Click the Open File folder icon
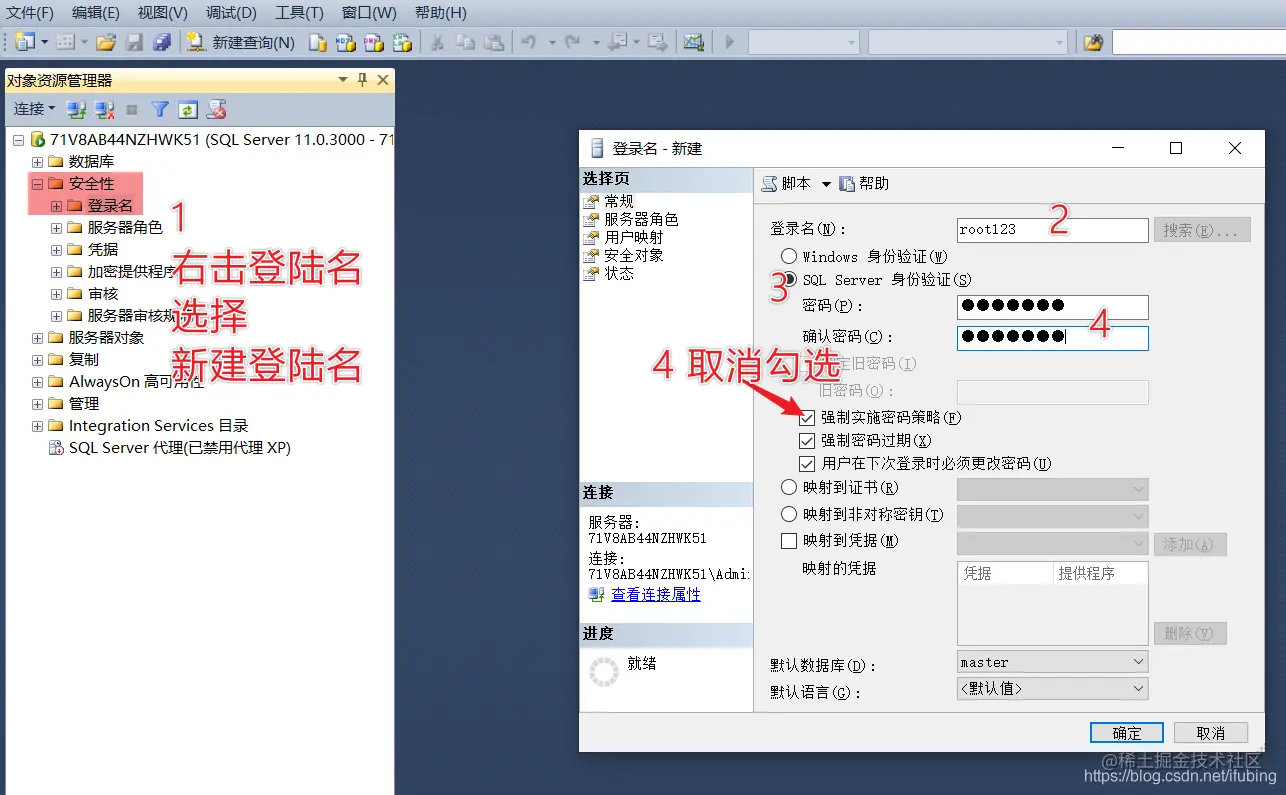This screenshot has height=795, width=1286. point(104,42)
